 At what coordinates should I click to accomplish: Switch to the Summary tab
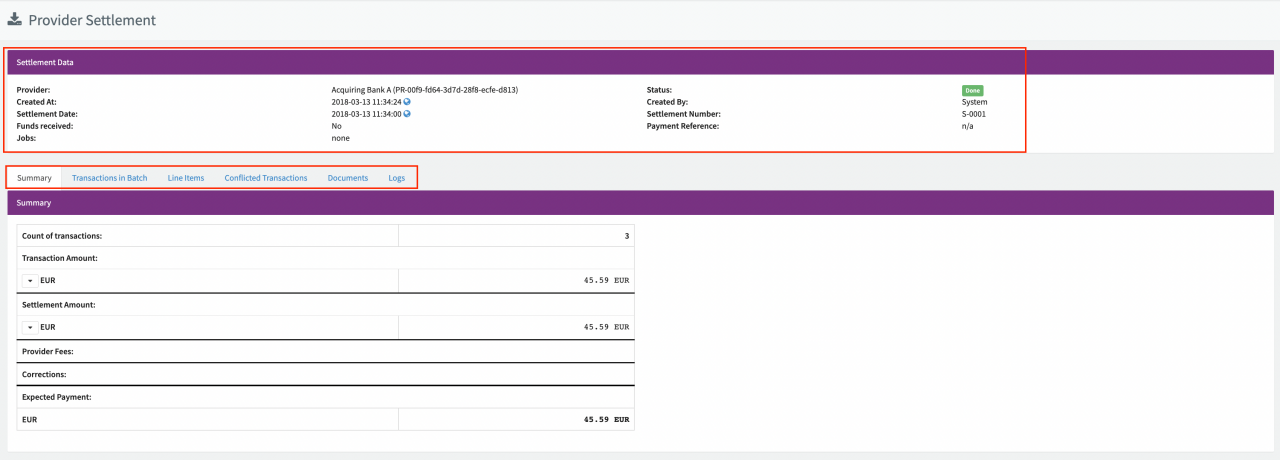pyautogui.click(x=34, y=178)
